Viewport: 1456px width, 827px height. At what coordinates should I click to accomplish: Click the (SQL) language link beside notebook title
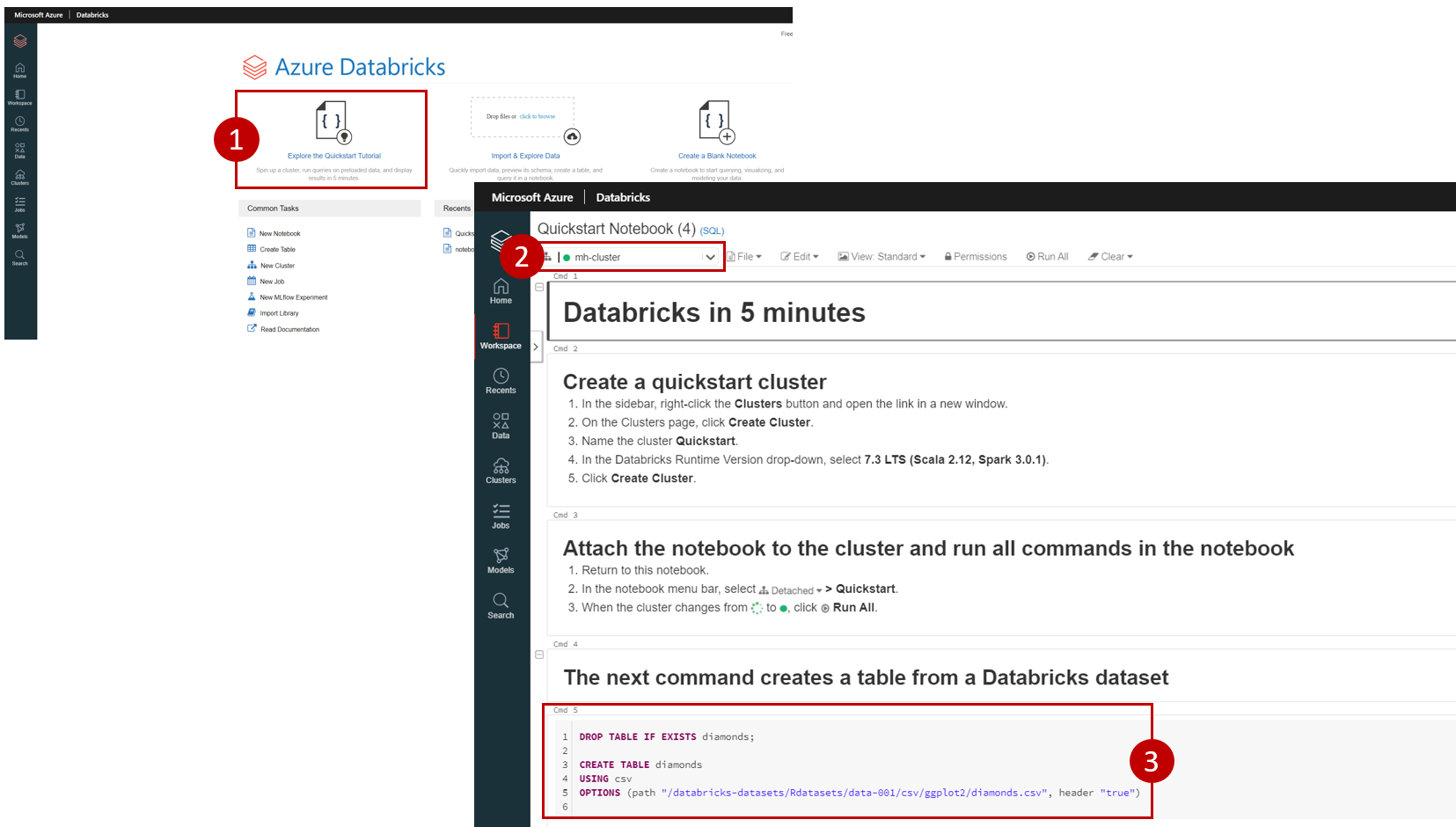click(x=712, y=231)
